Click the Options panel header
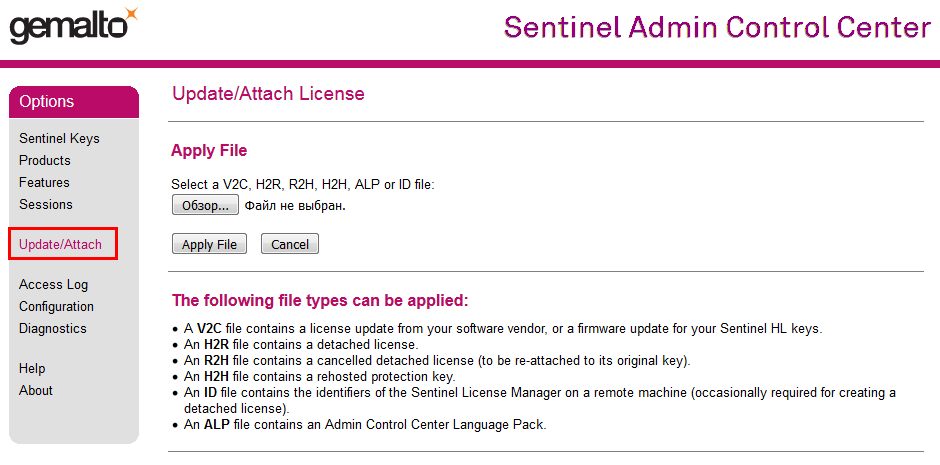The width and height of the screenshot is (940, 465). click(74, 102)
